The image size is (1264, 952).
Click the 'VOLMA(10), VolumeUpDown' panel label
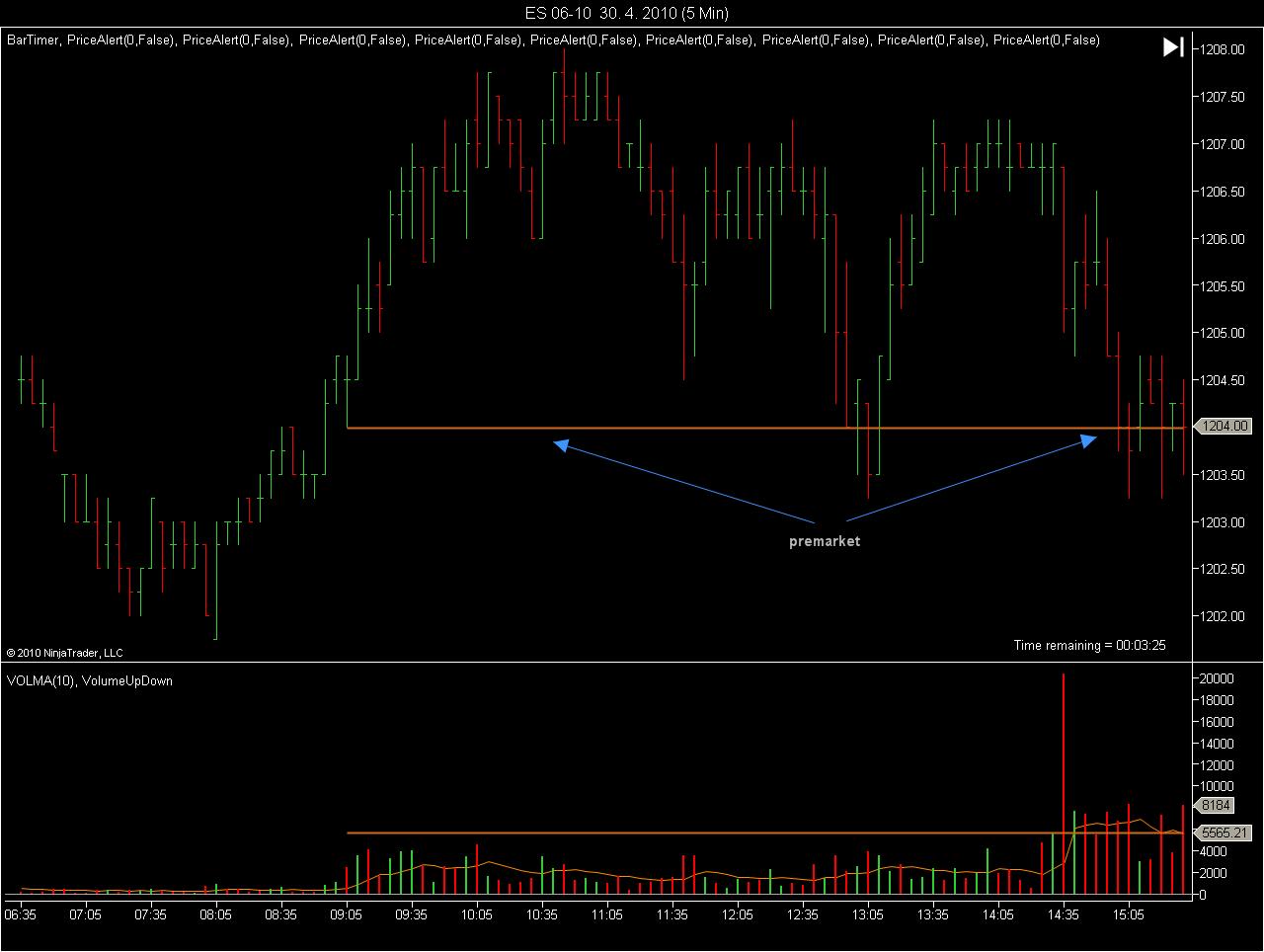[x=90, y=680]
